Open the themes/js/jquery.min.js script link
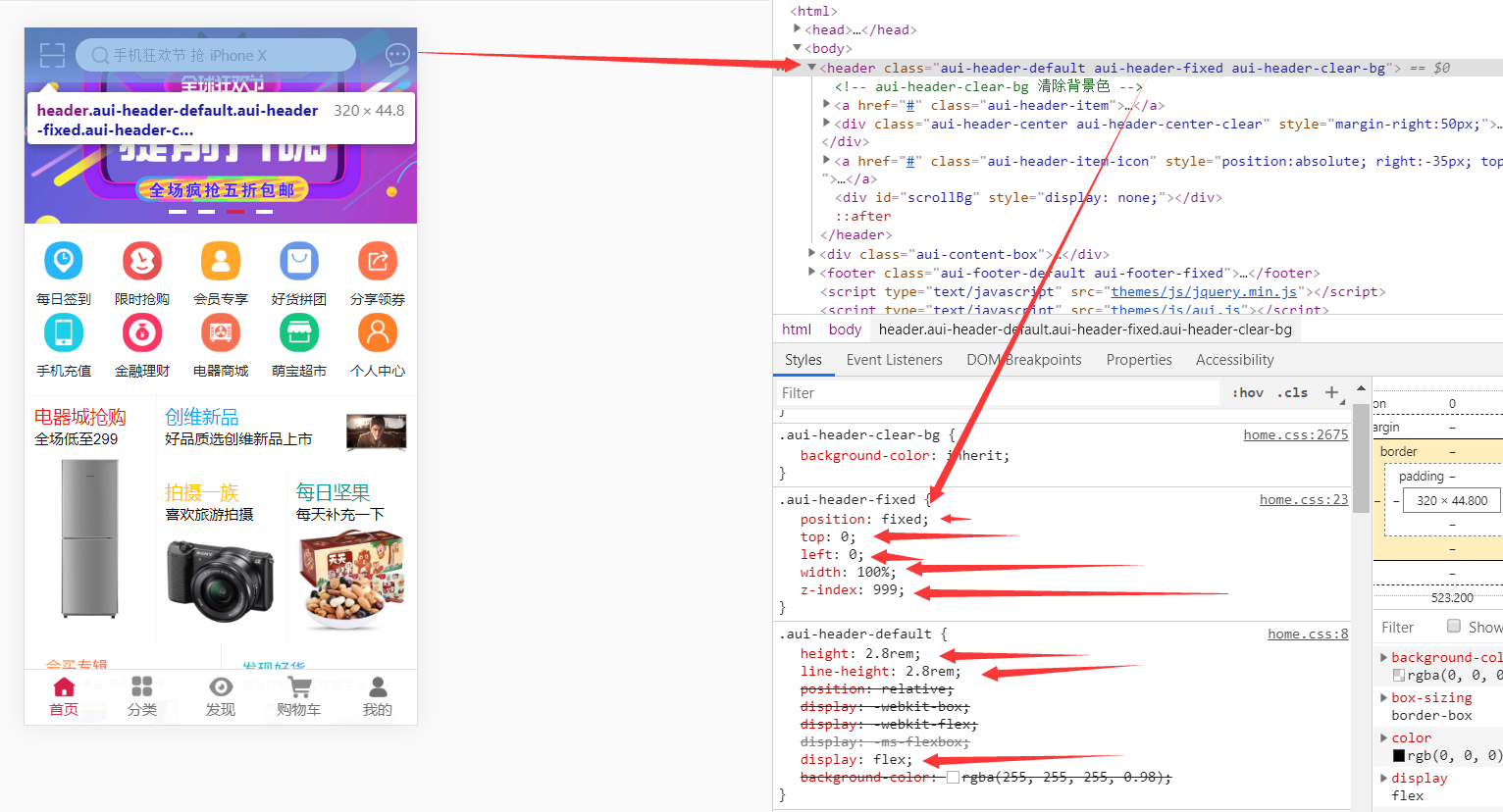This screenshot has height=812, width=1503. 1204,291
